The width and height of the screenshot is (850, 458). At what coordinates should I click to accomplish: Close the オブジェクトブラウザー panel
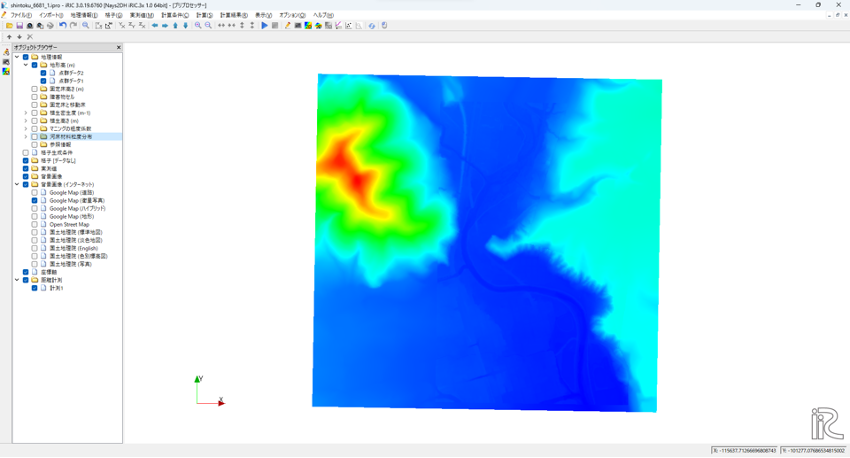[x=119, y=48]
